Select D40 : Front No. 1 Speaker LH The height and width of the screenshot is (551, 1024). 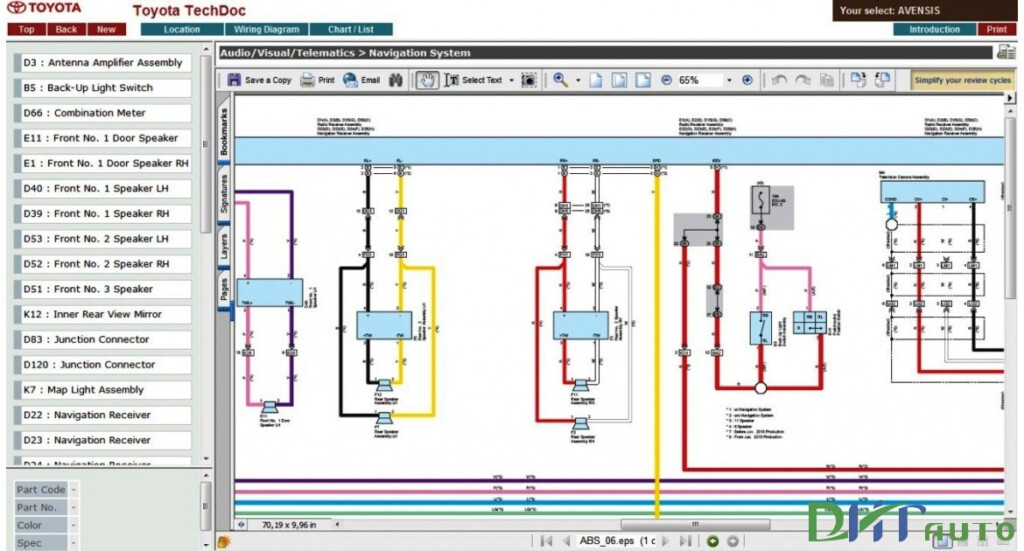pyautogui.click(x=103, y=189)
